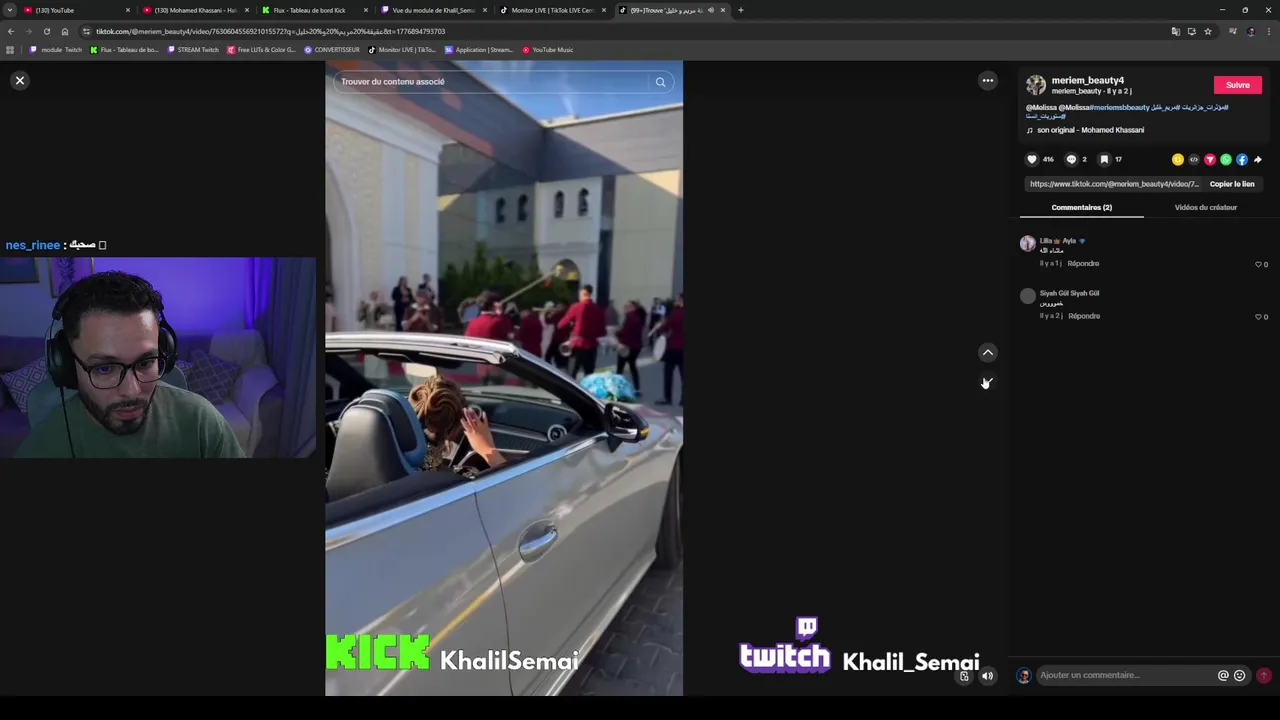Go to next video with down chevron
Viewport: 1280px width, 720px height.
(988, 382)
